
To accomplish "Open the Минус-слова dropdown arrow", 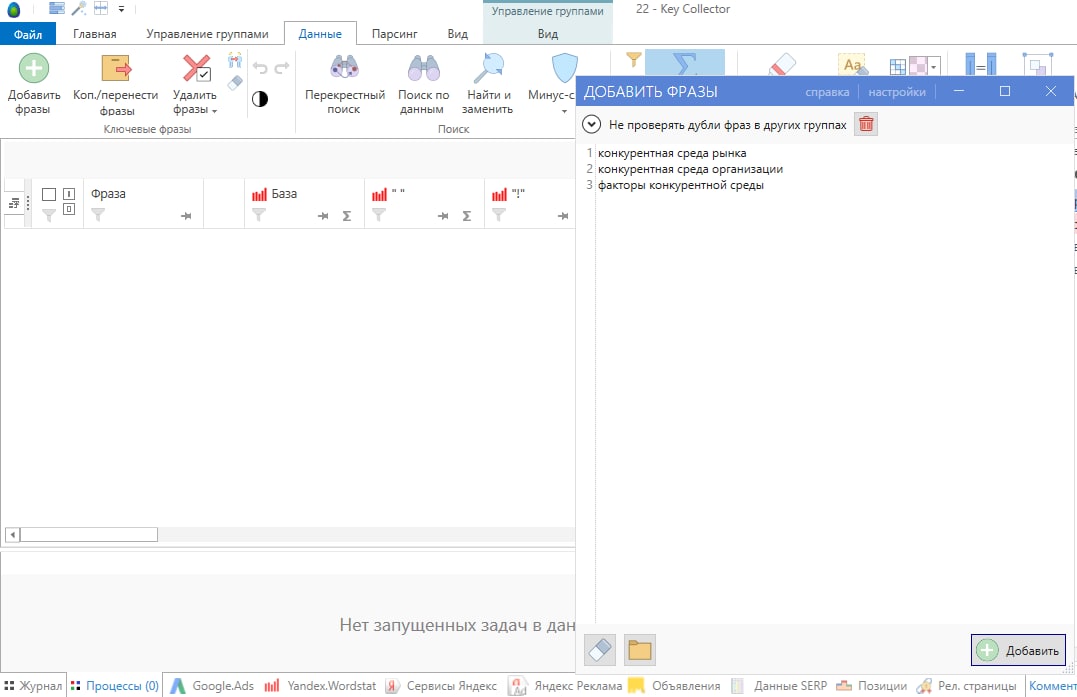I will pos(564,111).
